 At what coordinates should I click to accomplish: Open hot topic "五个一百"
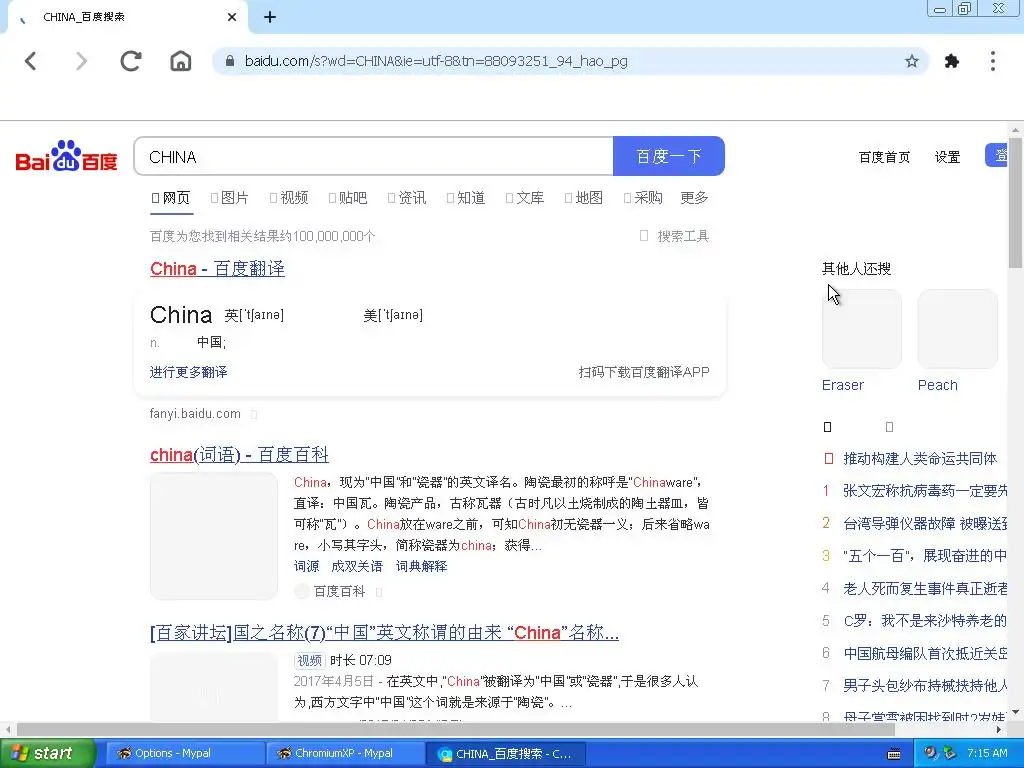[x=925, y=556]
